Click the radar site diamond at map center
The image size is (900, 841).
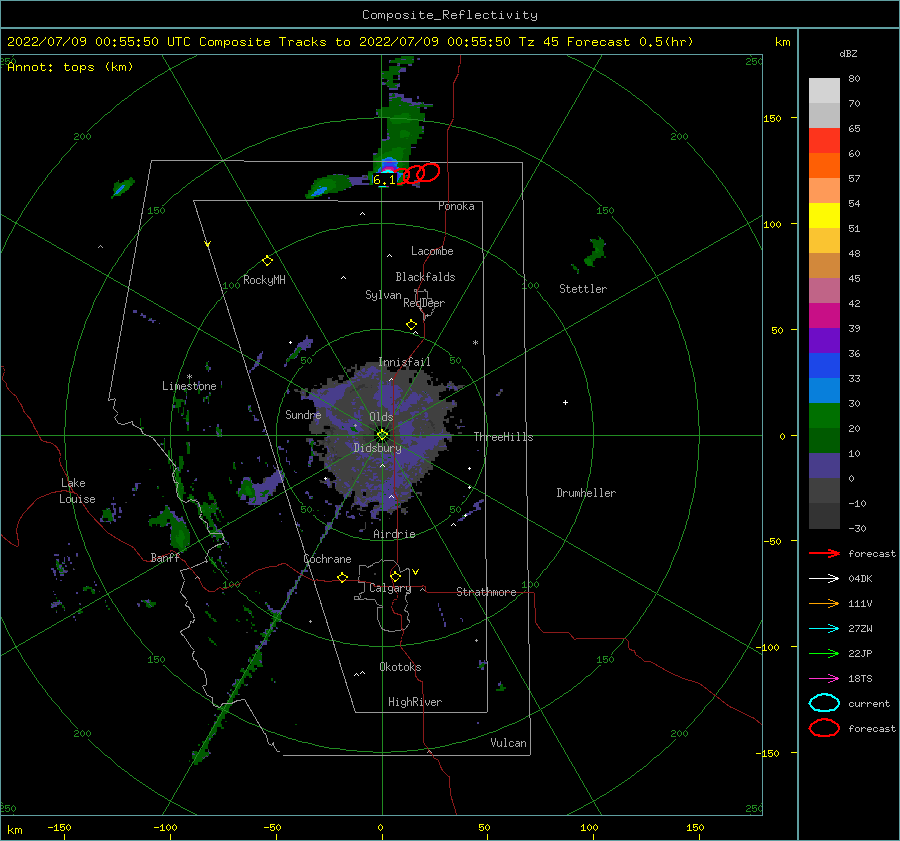coord(382,435)
